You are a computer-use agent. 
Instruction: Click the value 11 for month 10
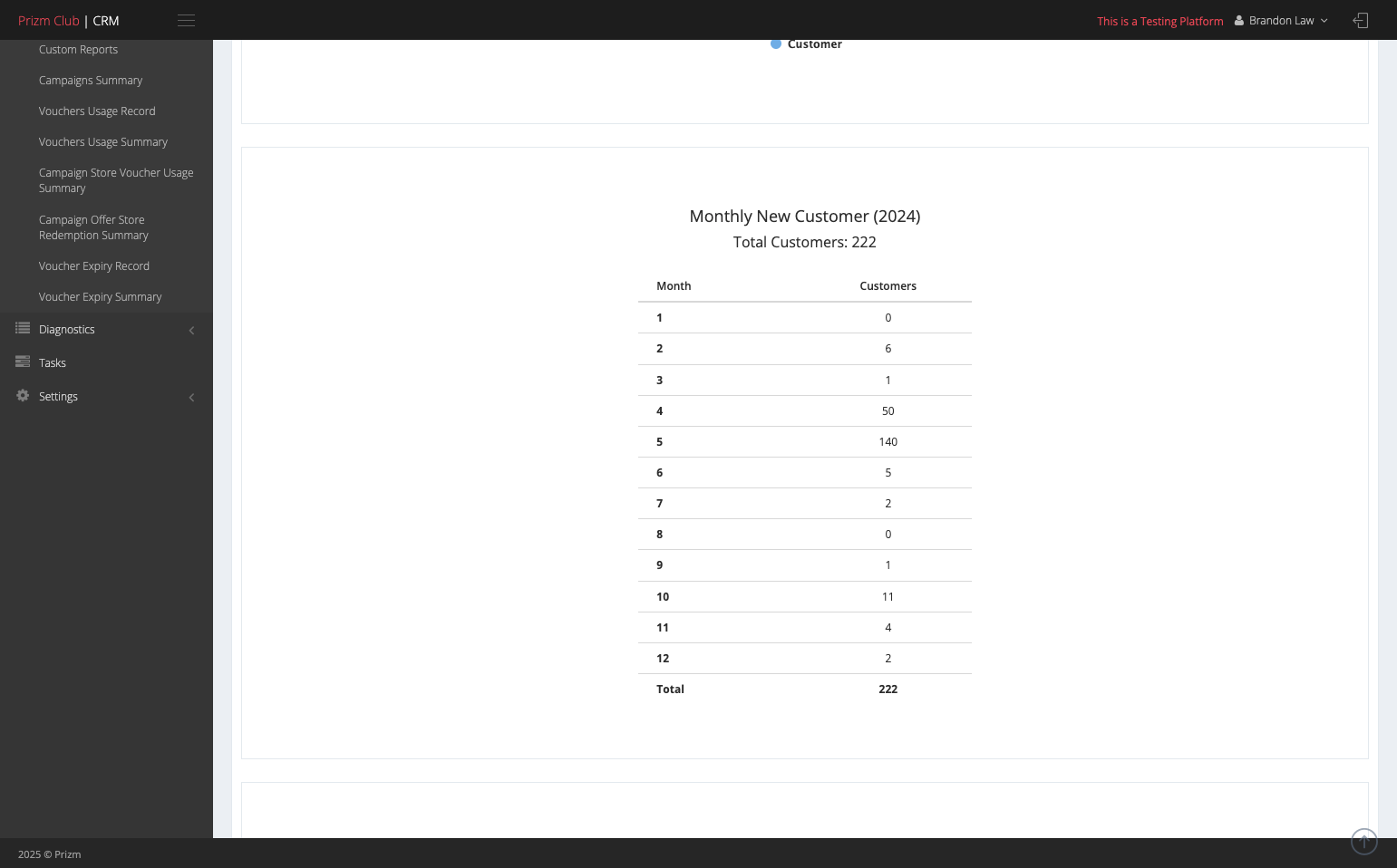click(x=888, y=597)
